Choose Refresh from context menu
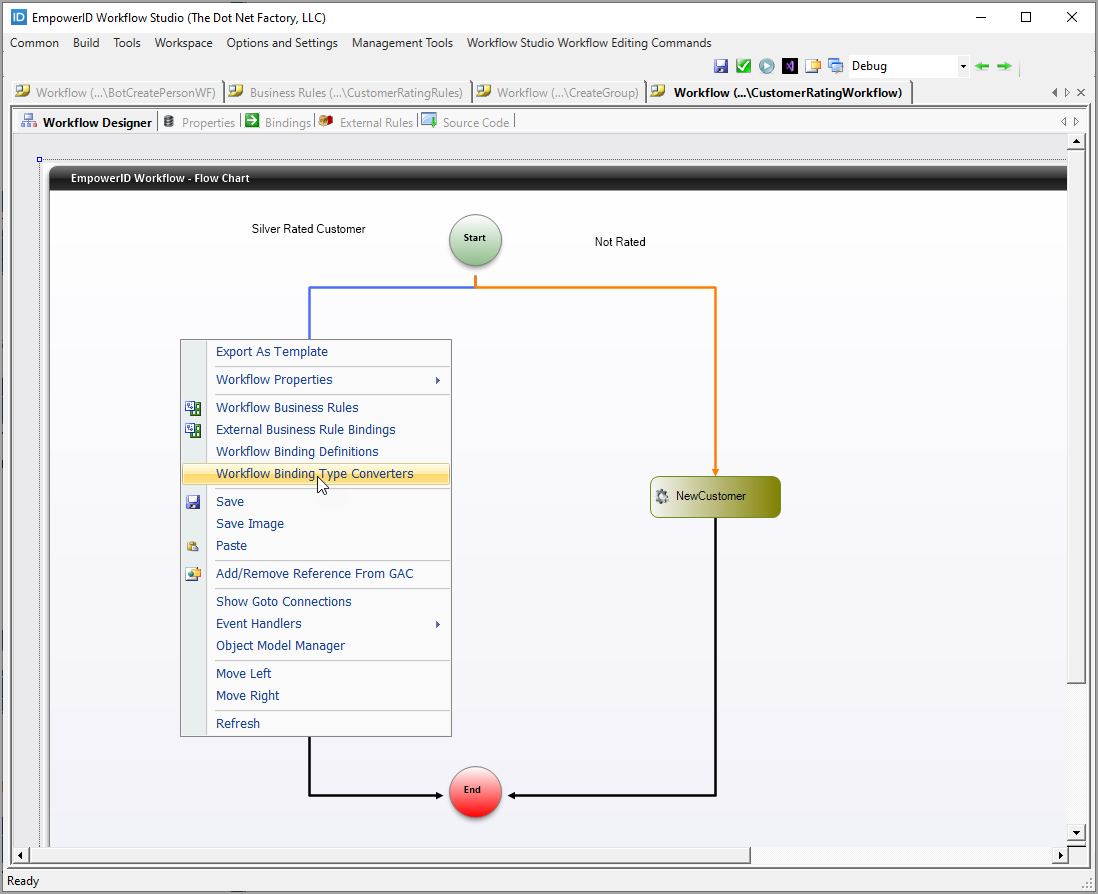Image resolution: width=1098 pixels, height=894 pixels. click(237, 724)
